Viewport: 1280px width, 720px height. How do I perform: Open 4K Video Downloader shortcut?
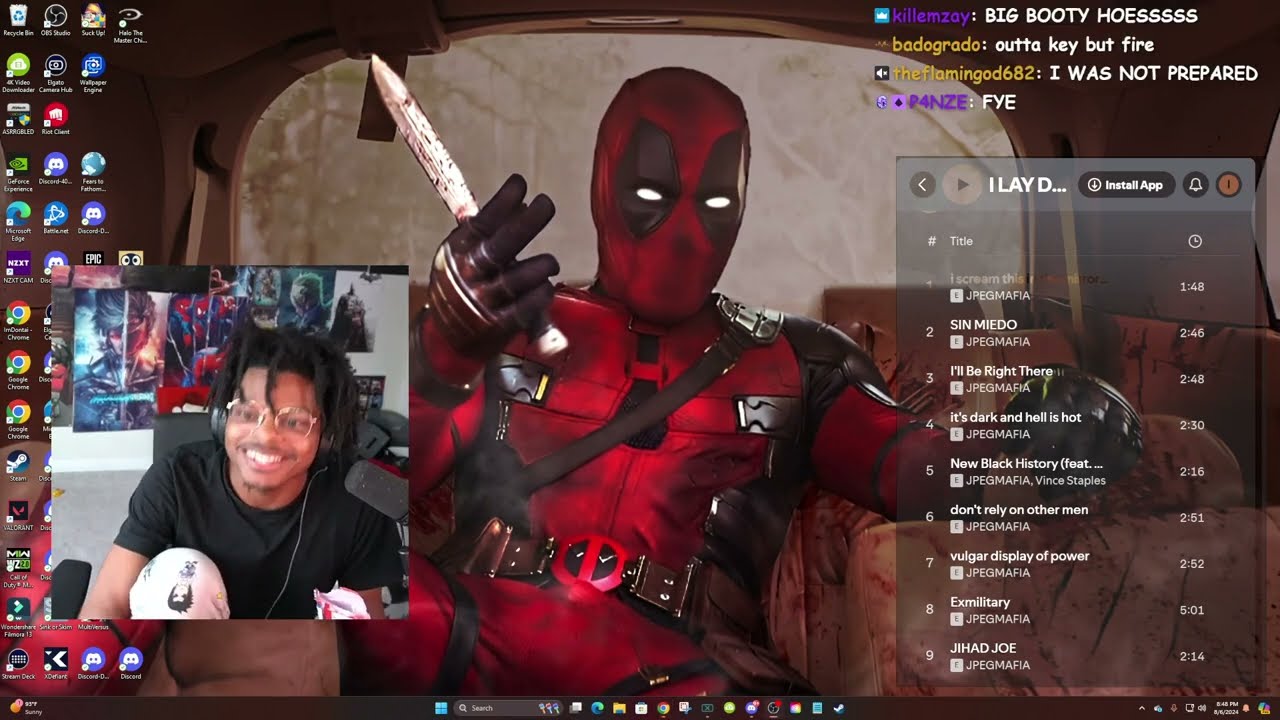click(x=18, y=73)
